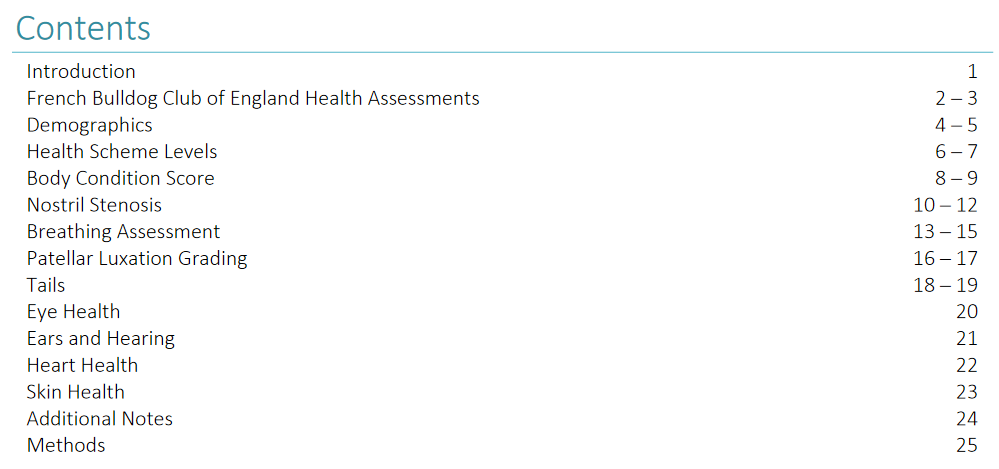The height and width of the screenshot is (469, 999).
Task: Select the Skin Health entry
Action: coord(76,392)
